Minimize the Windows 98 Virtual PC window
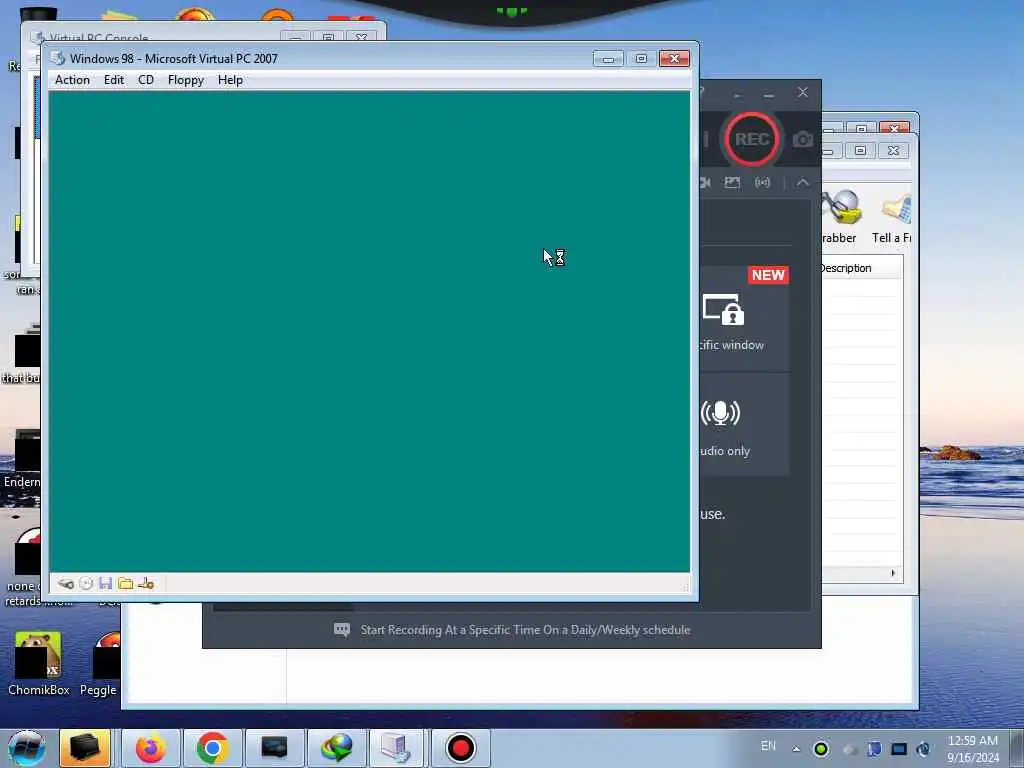1024x768 pixels. [x=608, y=59]
